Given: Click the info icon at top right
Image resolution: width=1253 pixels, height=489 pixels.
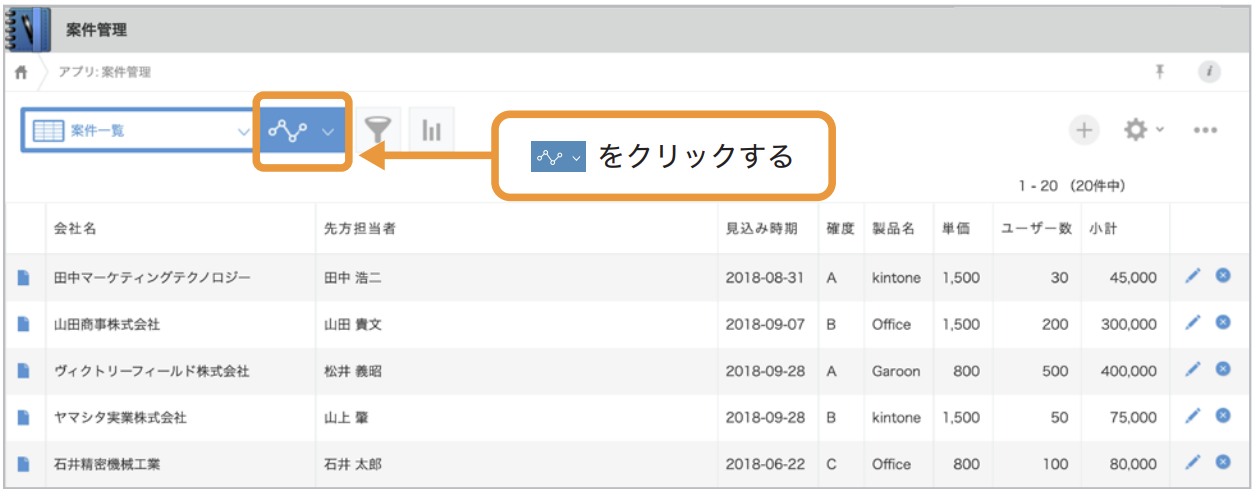Looking at the screenshot, I should (x=1209, y=71).
